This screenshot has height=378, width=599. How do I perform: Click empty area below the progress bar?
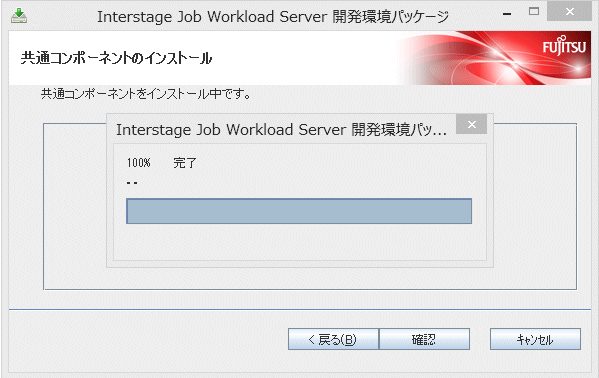click(x=300, y=242)
